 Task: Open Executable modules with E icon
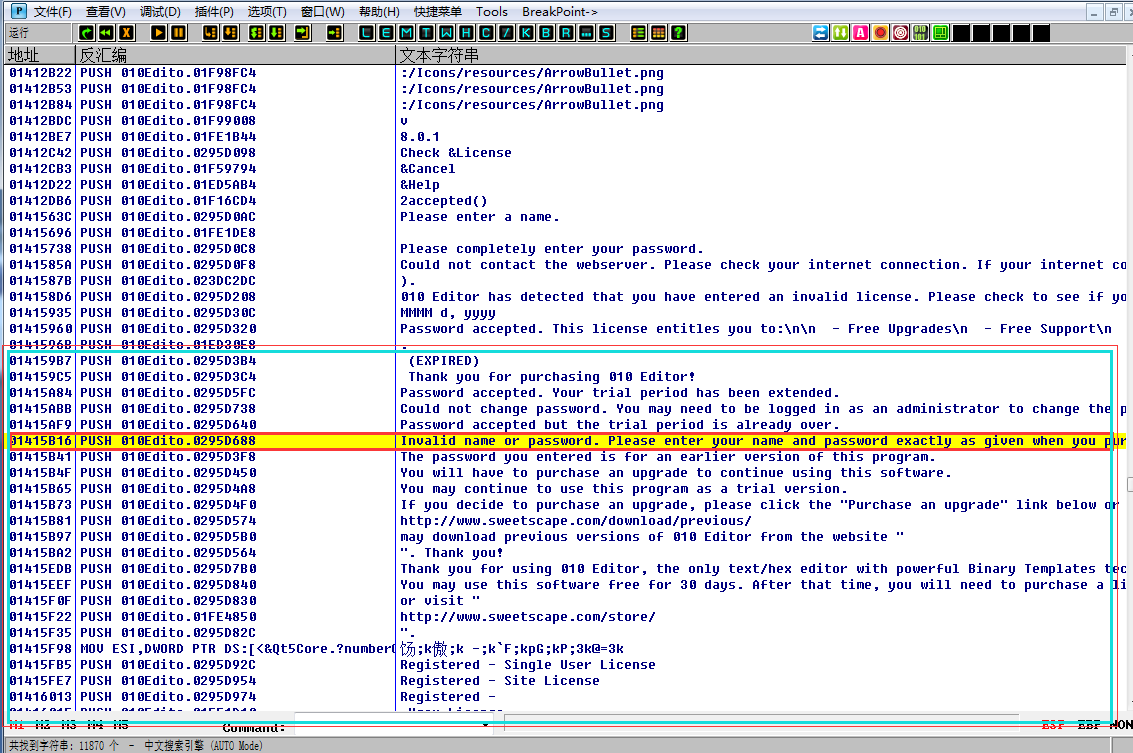[x=387, y=33]
